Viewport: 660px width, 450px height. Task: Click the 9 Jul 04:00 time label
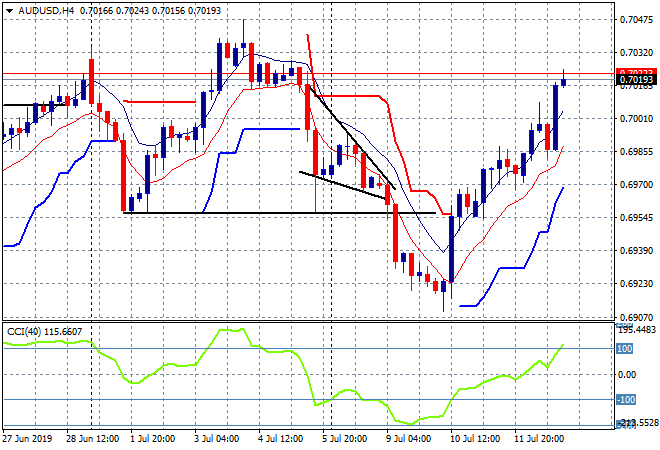[x=408, y=439]
